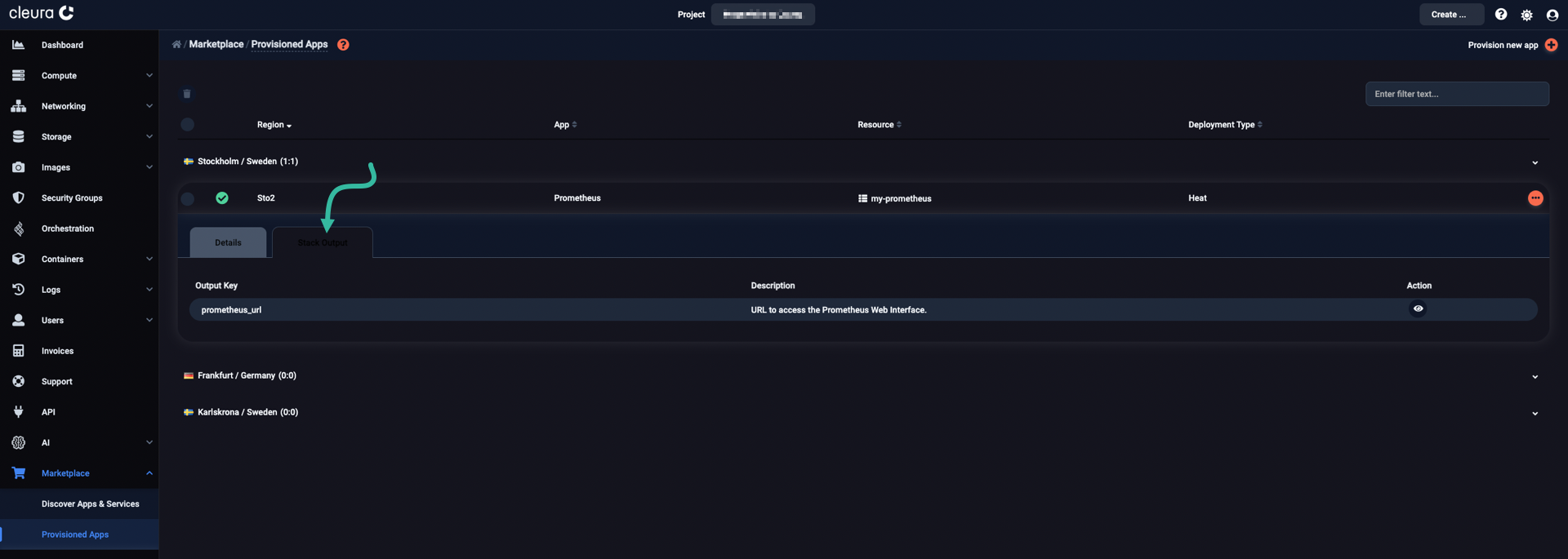Click the trash delete icon above the table
1568x559 pixels.
click(187, 94)
